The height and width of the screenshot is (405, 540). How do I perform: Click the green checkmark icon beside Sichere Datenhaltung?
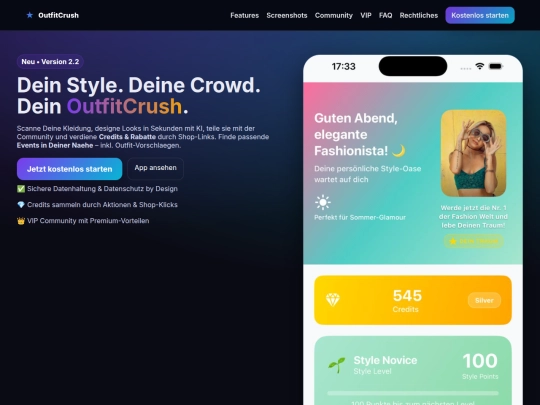point(21,189)
